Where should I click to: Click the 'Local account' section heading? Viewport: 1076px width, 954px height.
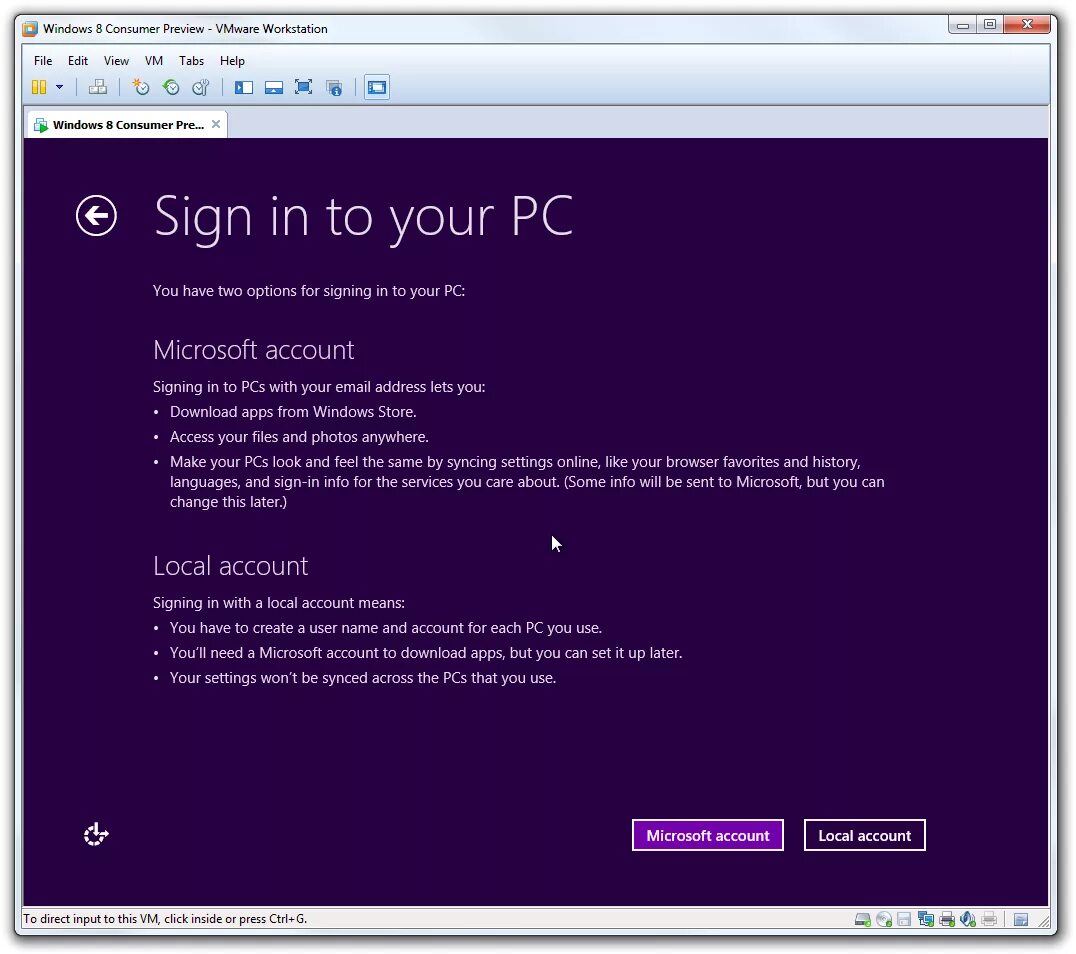click(x=231, y=566)
